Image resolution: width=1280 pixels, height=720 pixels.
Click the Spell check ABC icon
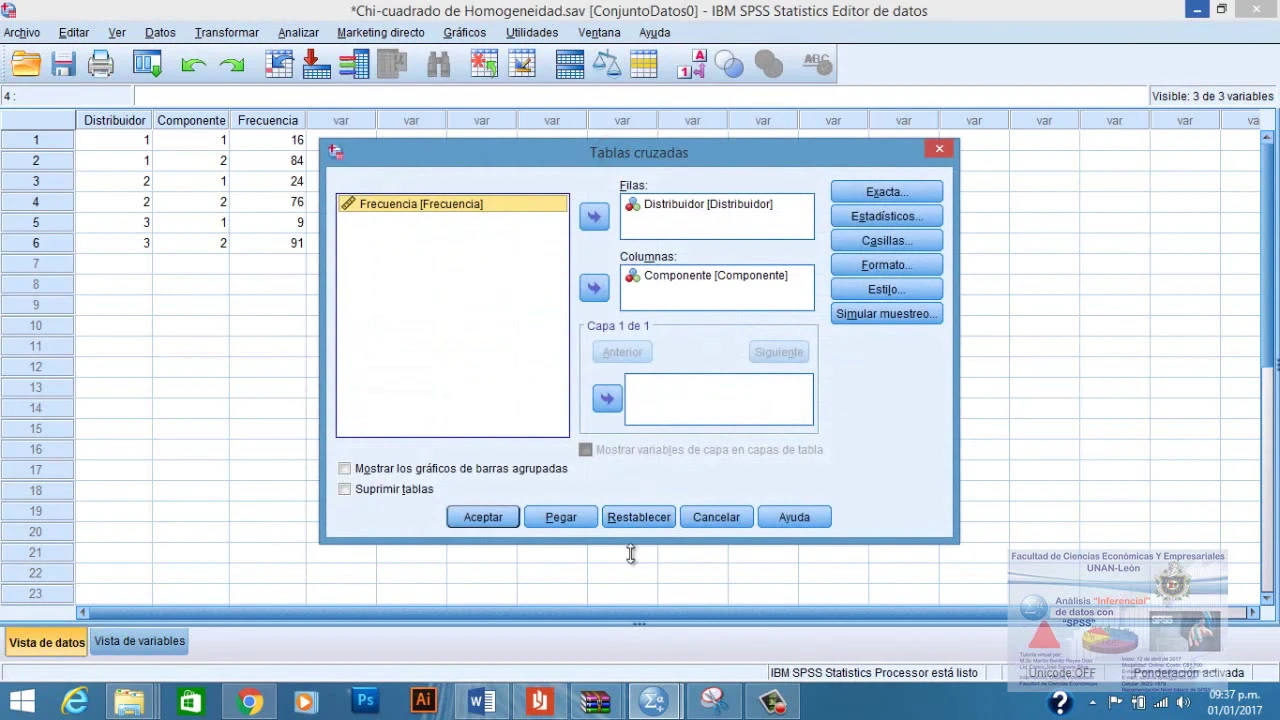coord(817,65)
